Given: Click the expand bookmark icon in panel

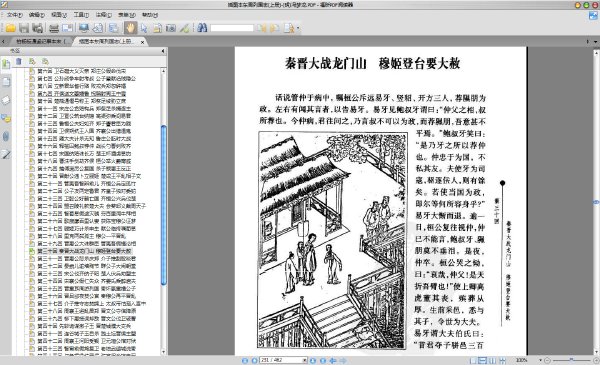Looking at the screenshot, I should (32, 61).
